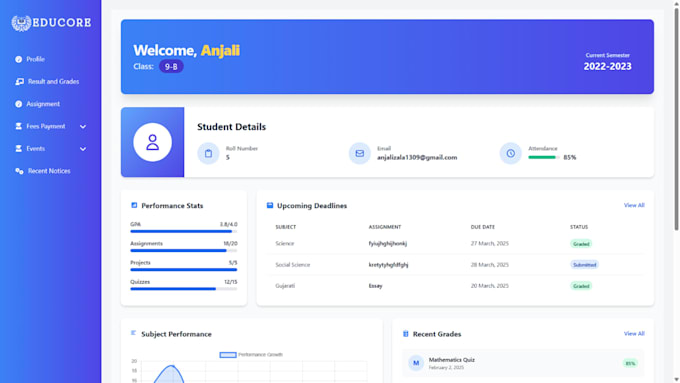Viewport: 680px width, 383px height.
Task: Click the Educore logo emblem
Action: point(21,23)
